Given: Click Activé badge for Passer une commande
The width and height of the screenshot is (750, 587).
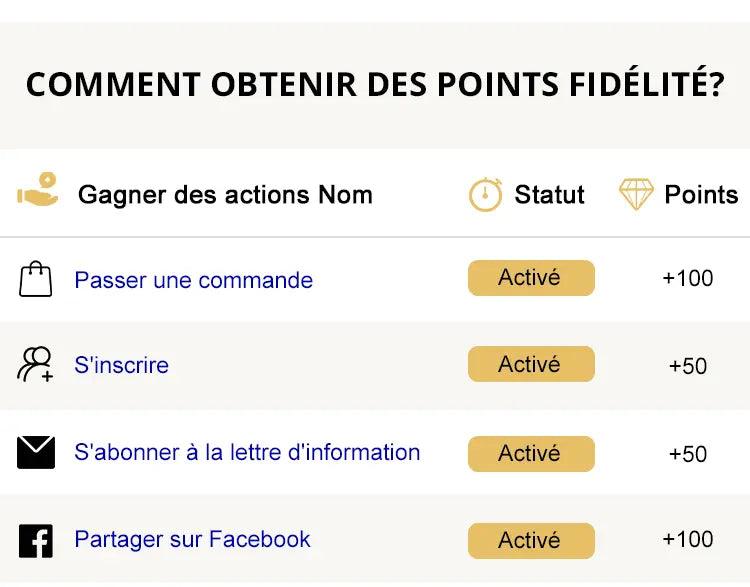Looking at the screenshot, I should (x=530, y=278).
